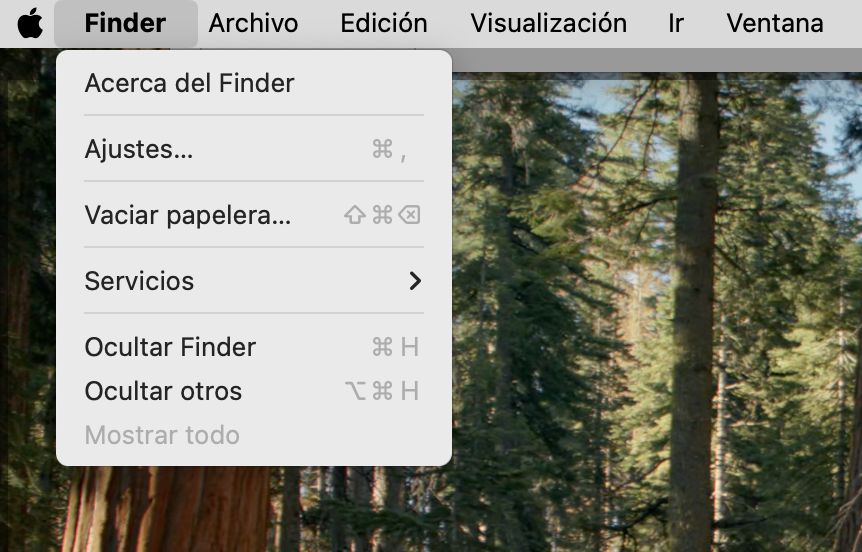Open the Ir menu
This screenshot has height=552, width=862.
pos(676,24)
